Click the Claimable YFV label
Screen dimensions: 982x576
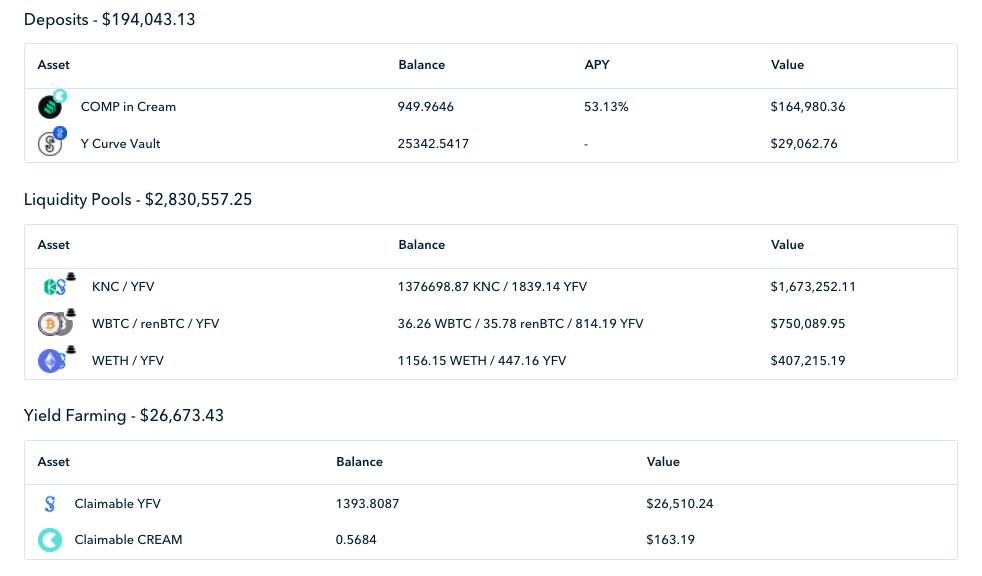117,503
